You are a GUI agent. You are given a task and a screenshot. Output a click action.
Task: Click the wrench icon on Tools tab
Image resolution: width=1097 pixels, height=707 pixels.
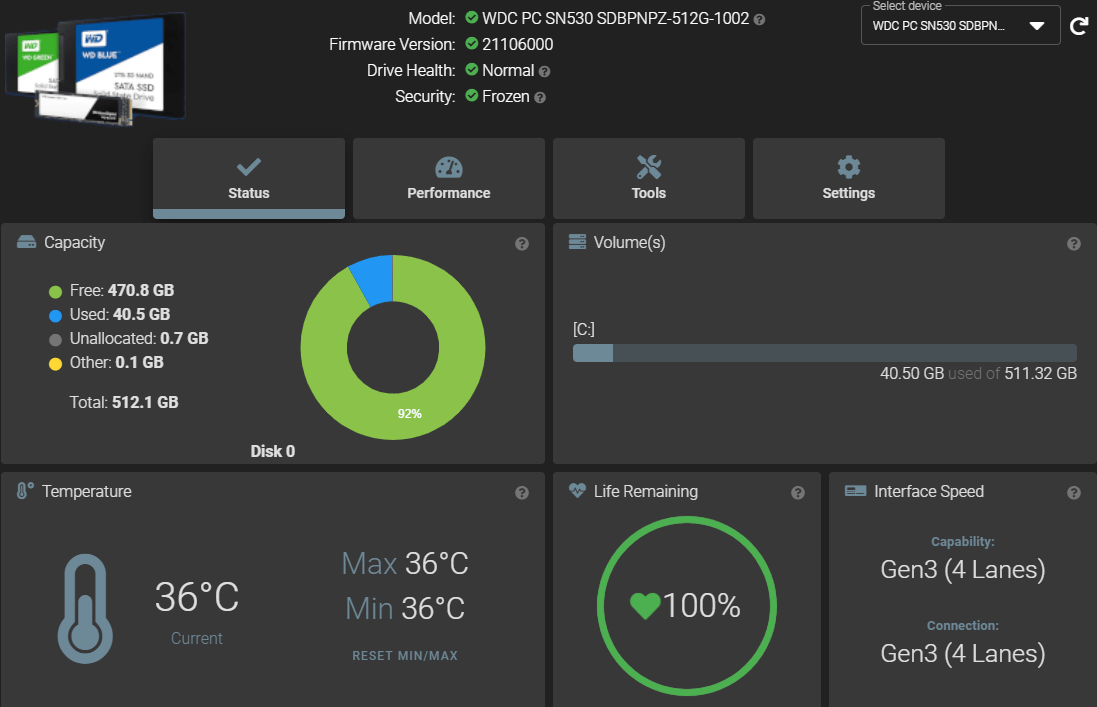[x=649, y=167]
